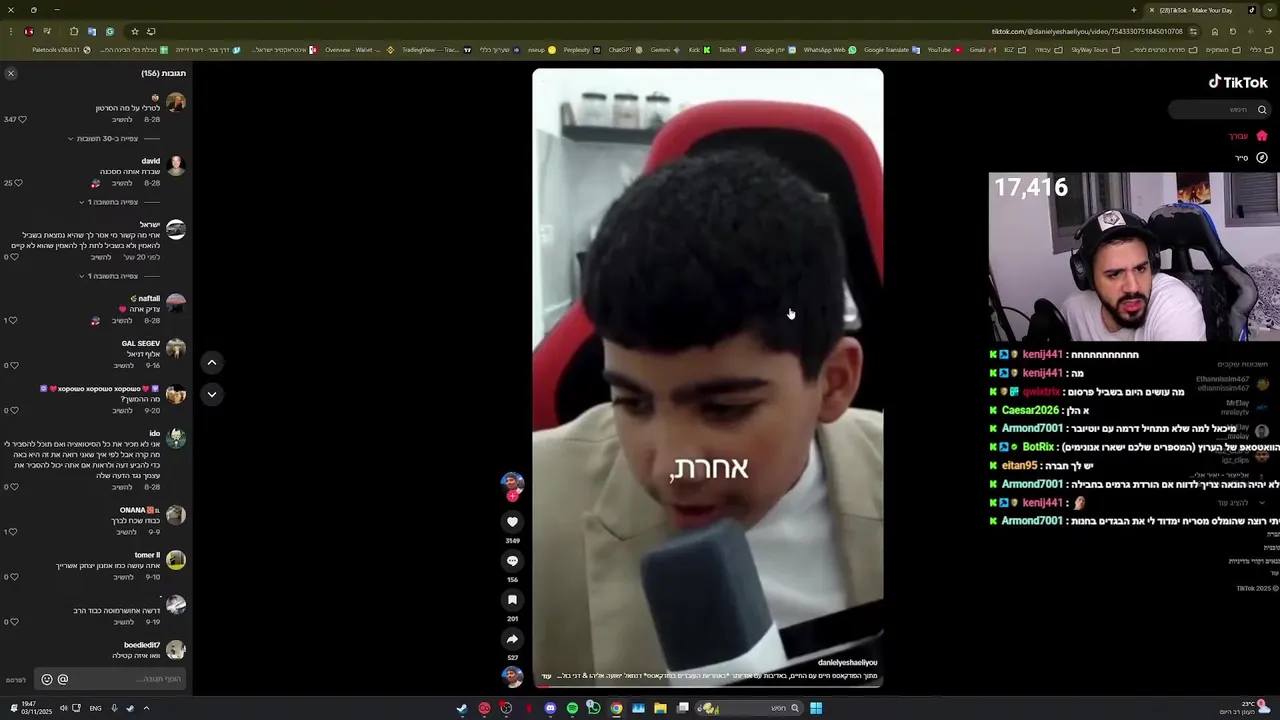The height and width of the screenshot is (720, 1280).
Task: Like david's comment
Action: [18, 183]
